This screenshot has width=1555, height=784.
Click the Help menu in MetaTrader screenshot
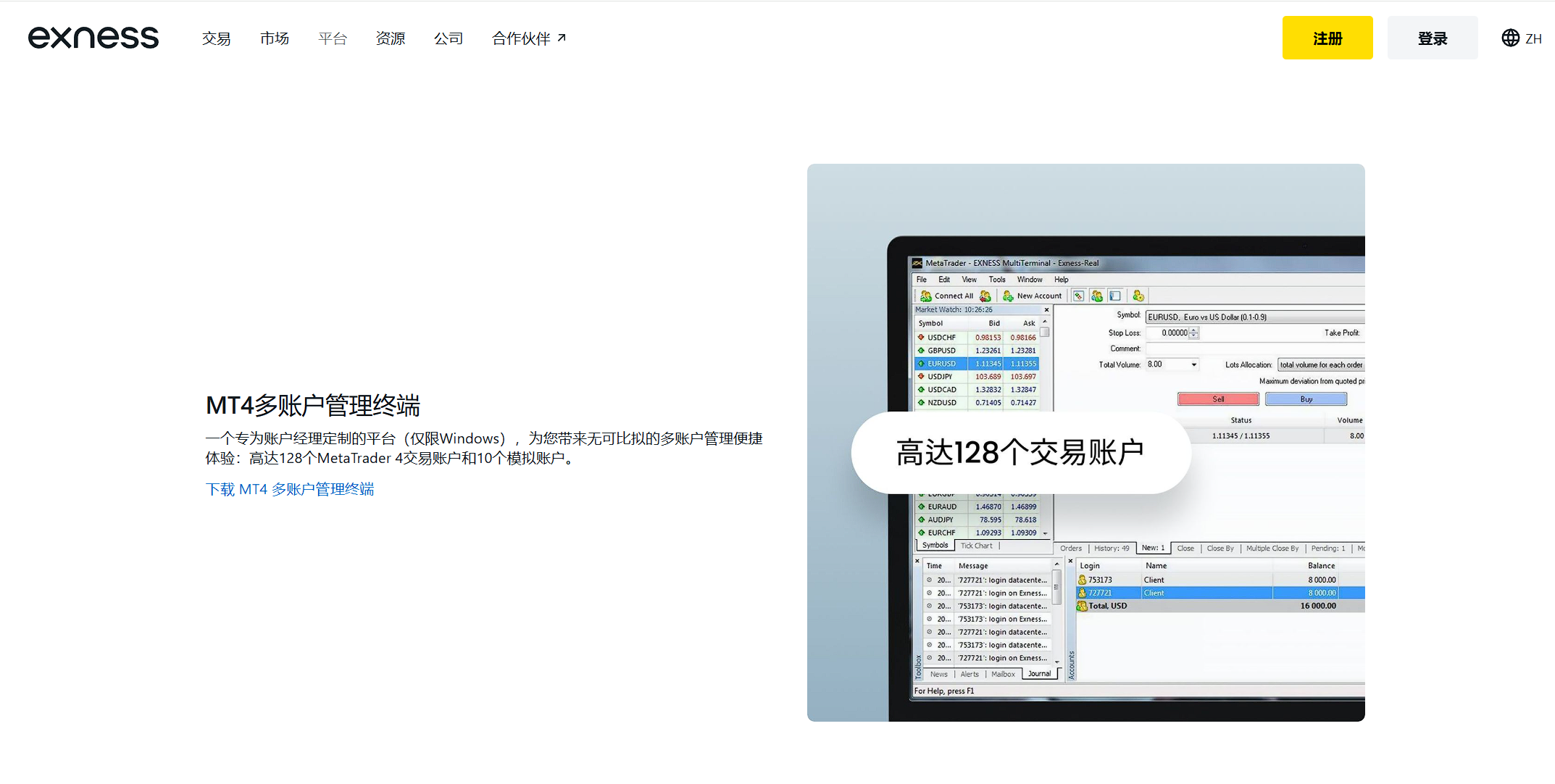click(1062, 280)
